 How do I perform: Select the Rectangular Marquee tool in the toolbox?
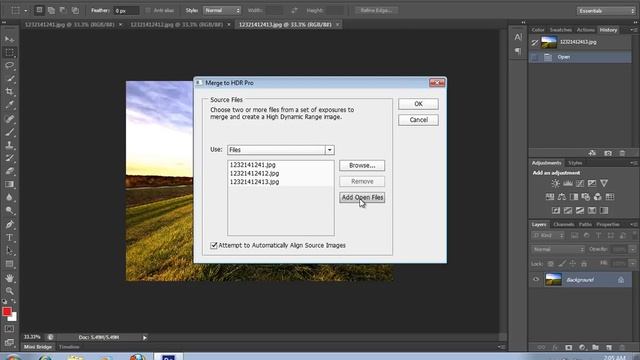[x=9, y=52]
